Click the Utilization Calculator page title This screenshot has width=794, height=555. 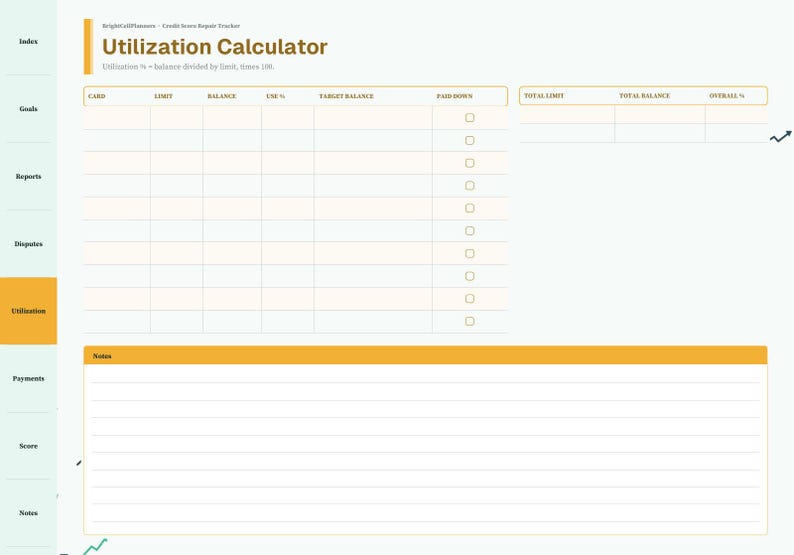pyautogui.click(x=215, y=47)
